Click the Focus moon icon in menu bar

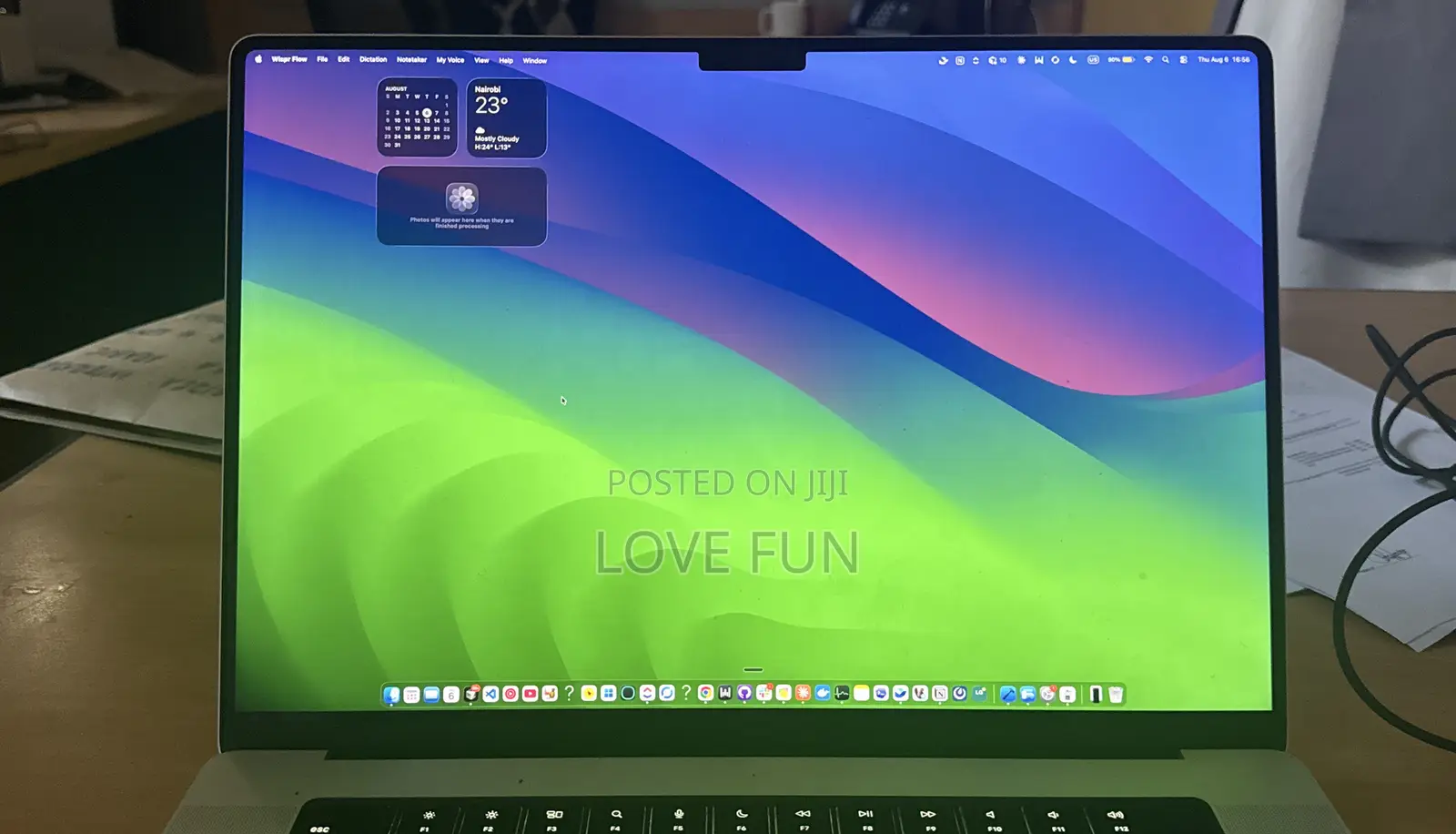(1073, 60)
